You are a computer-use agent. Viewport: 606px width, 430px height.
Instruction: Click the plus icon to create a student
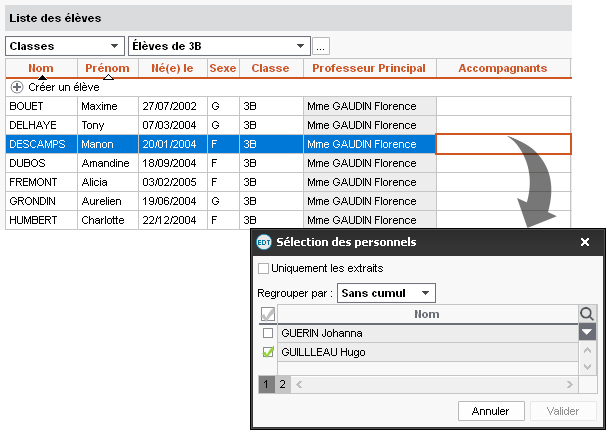pos(17,87)
